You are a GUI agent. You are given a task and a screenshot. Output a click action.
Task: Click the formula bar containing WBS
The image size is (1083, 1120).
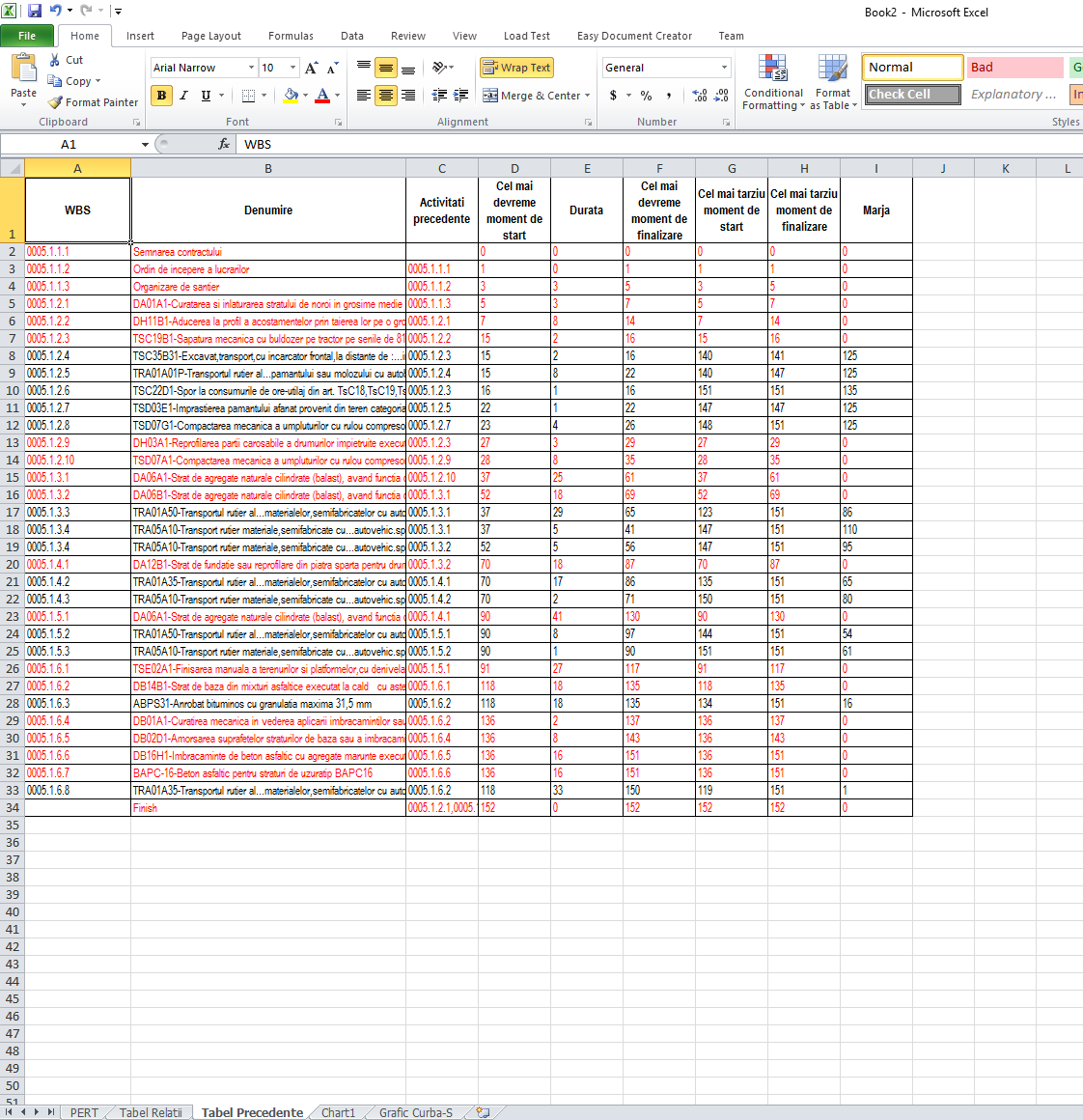click(x=660, y=144)
